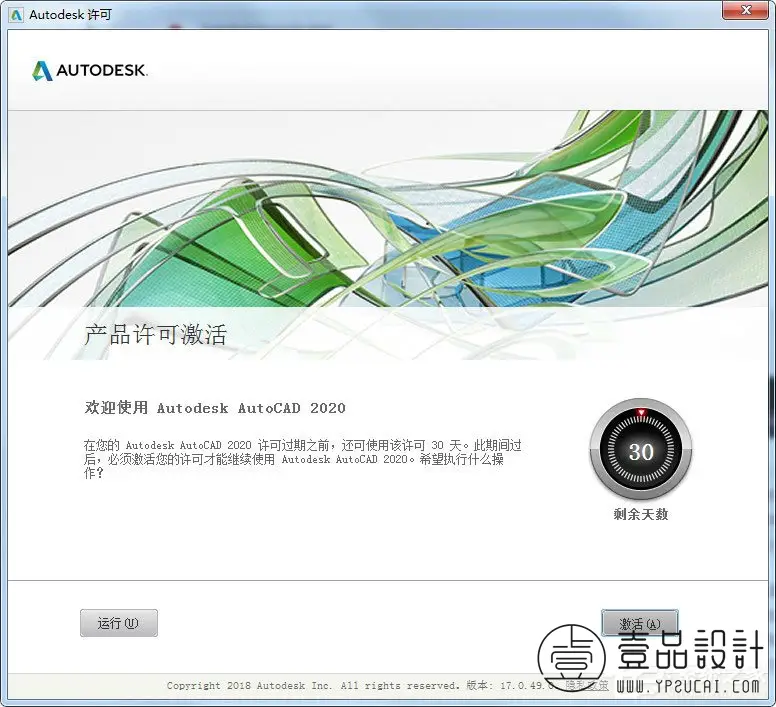Click the Autodesk logo in header
776x707 pixels.
click(90, 71)
